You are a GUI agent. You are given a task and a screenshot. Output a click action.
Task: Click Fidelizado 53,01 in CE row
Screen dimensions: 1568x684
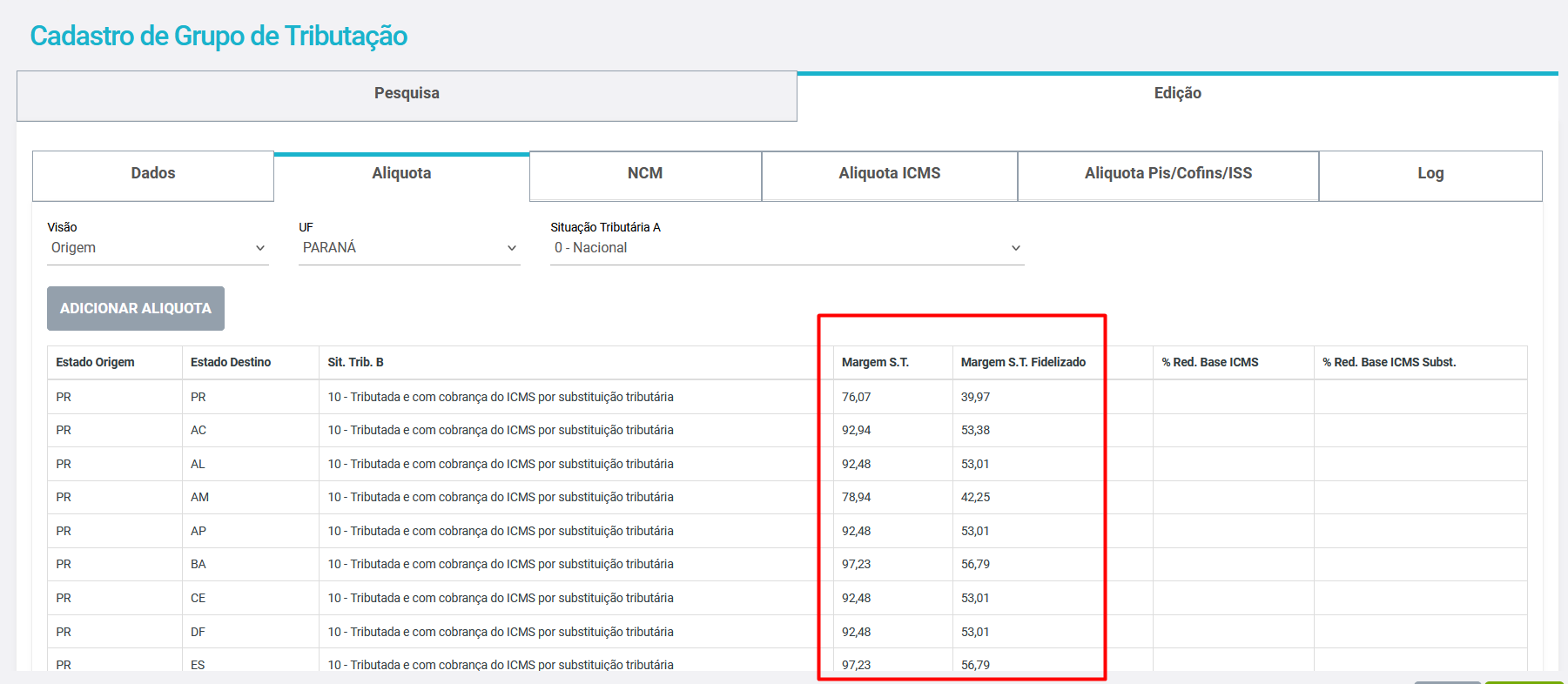(975, 598)
